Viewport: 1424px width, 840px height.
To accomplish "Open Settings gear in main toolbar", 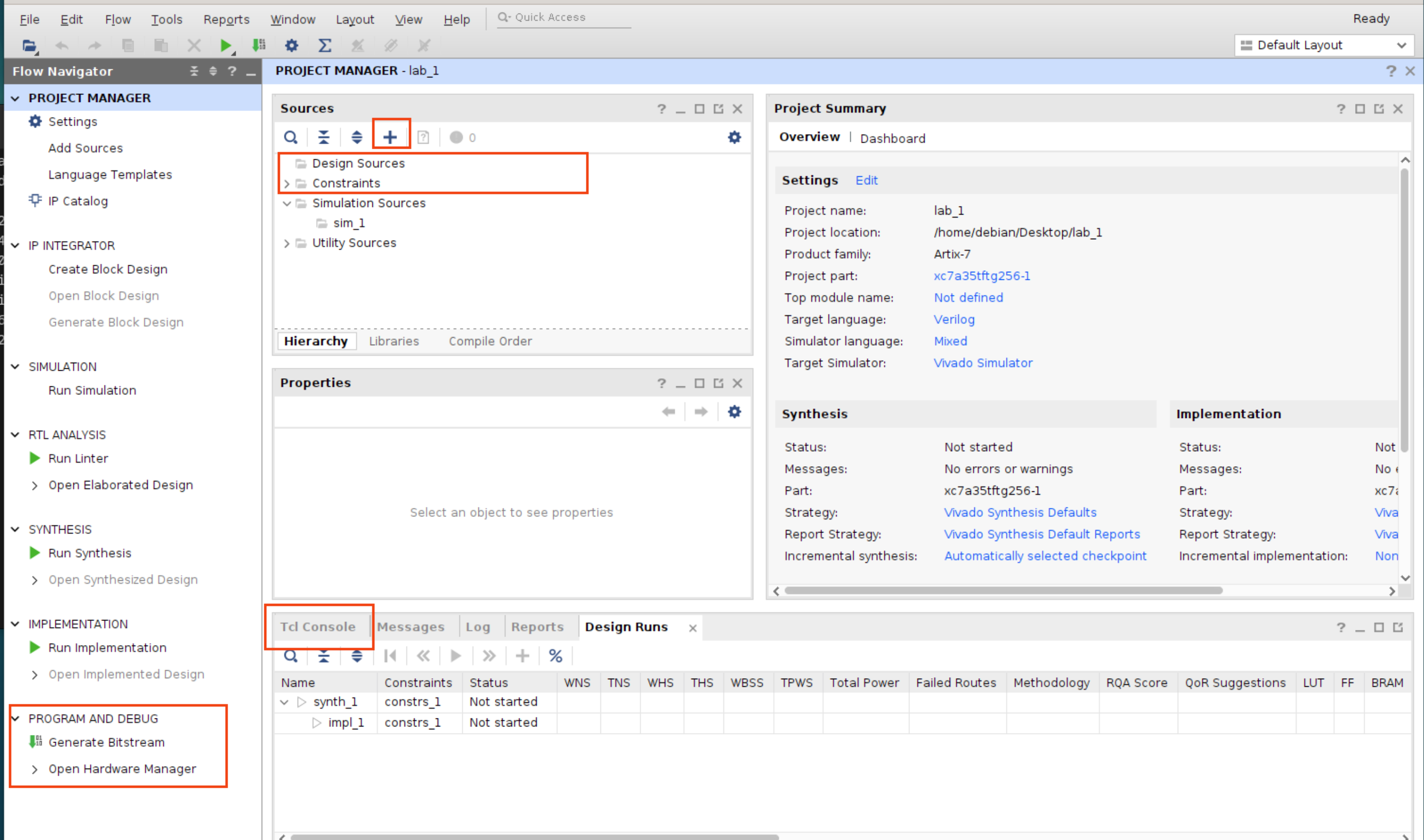I will (x=291, y=45).
